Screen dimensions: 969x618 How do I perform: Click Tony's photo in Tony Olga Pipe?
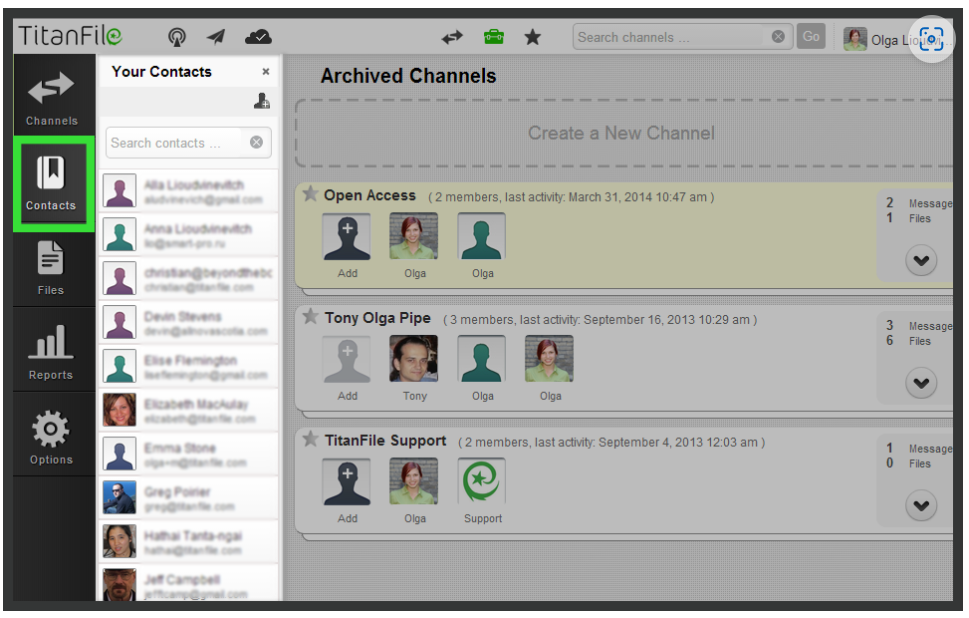414,358
